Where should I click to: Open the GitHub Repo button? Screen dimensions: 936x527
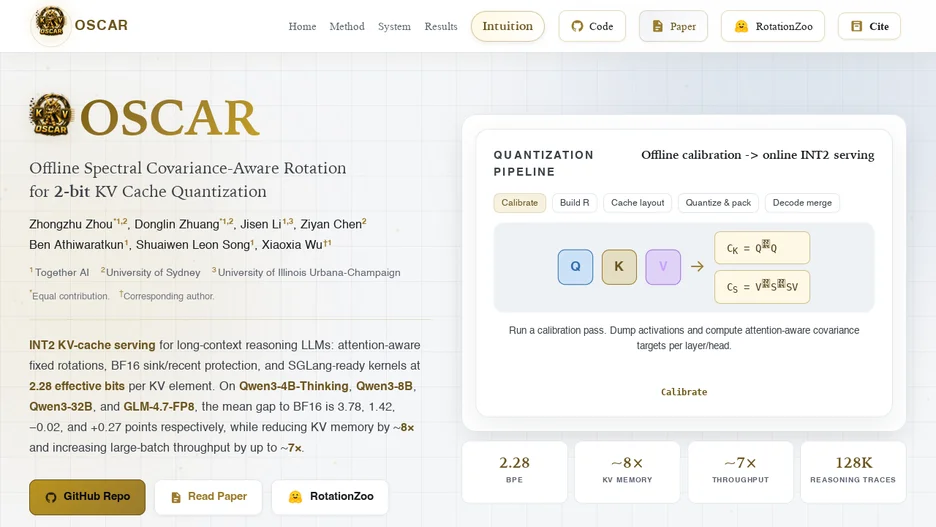(87, 497)
